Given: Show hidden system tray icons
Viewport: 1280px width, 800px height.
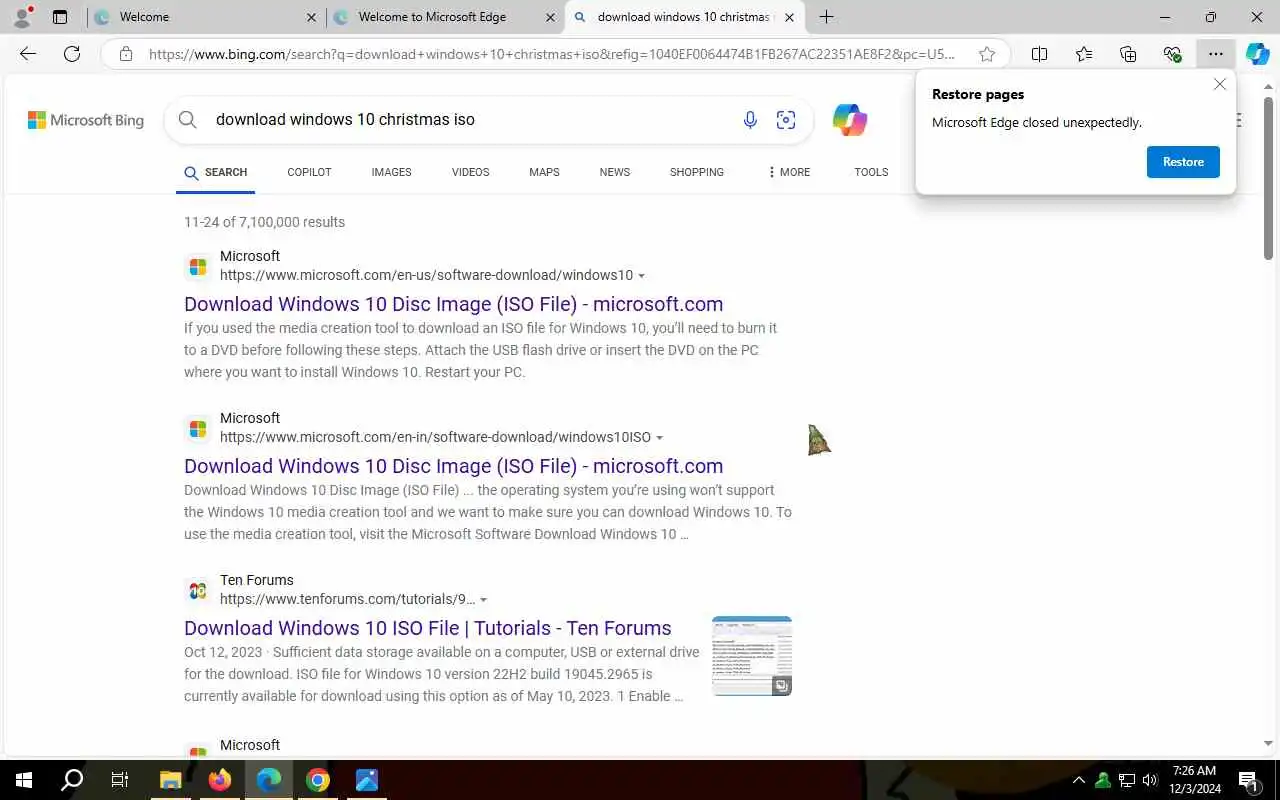Looking at the screenshot, I should (x=1078, y=780).
